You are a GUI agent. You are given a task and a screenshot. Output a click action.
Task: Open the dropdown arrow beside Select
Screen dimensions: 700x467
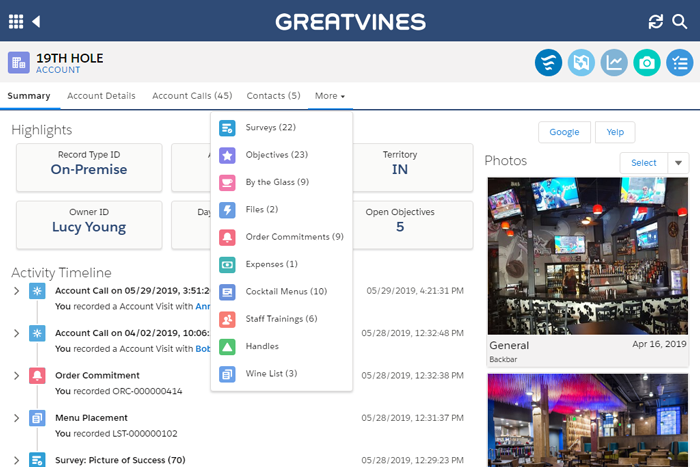pyautogui.click(x=679, y=163)
